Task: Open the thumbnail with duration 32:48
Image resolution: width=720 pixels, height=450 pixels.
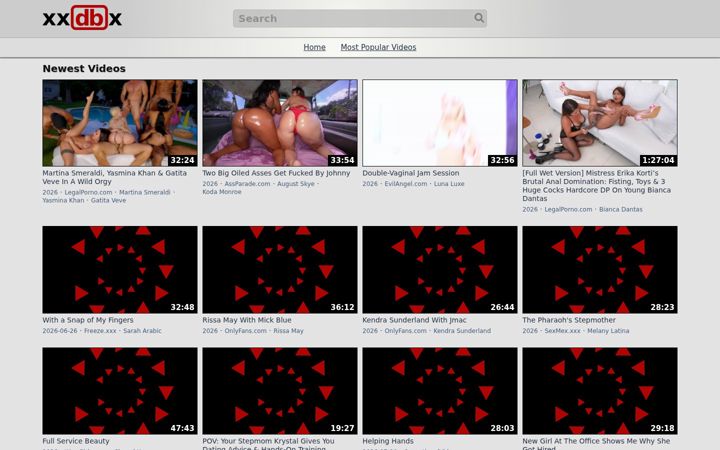Action: click(x=120, y=270)
